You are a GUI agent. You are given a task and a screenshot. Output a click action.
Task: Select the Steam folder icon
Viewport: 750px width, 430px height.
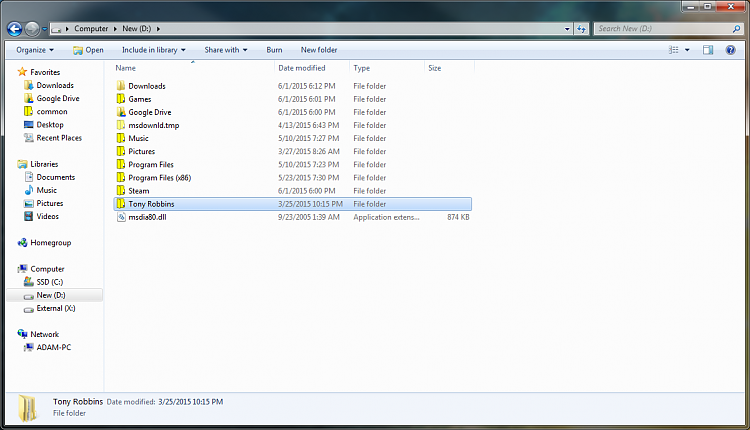[x=121, y=190]
